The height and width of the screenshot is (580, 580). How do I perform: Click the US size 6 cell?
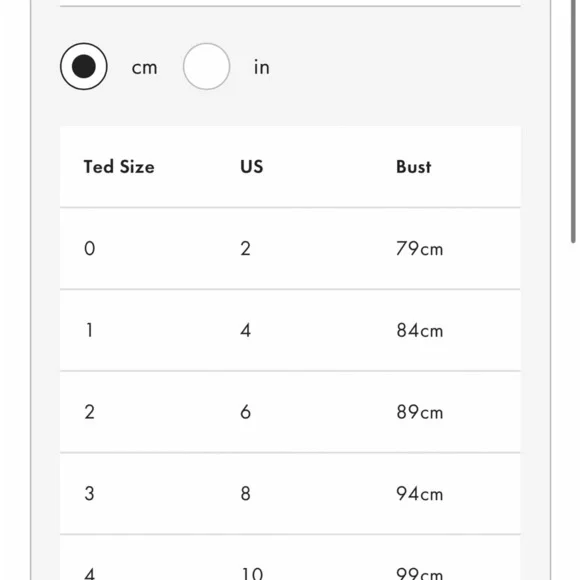click(x=246, y=412)
